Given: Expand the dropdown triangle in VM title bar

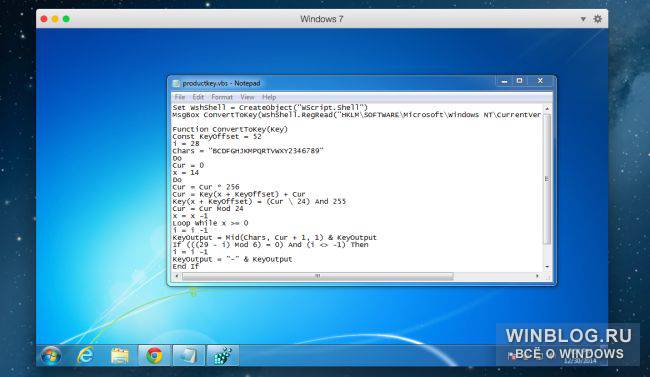Looking at the screenshot, I should 583,19.
